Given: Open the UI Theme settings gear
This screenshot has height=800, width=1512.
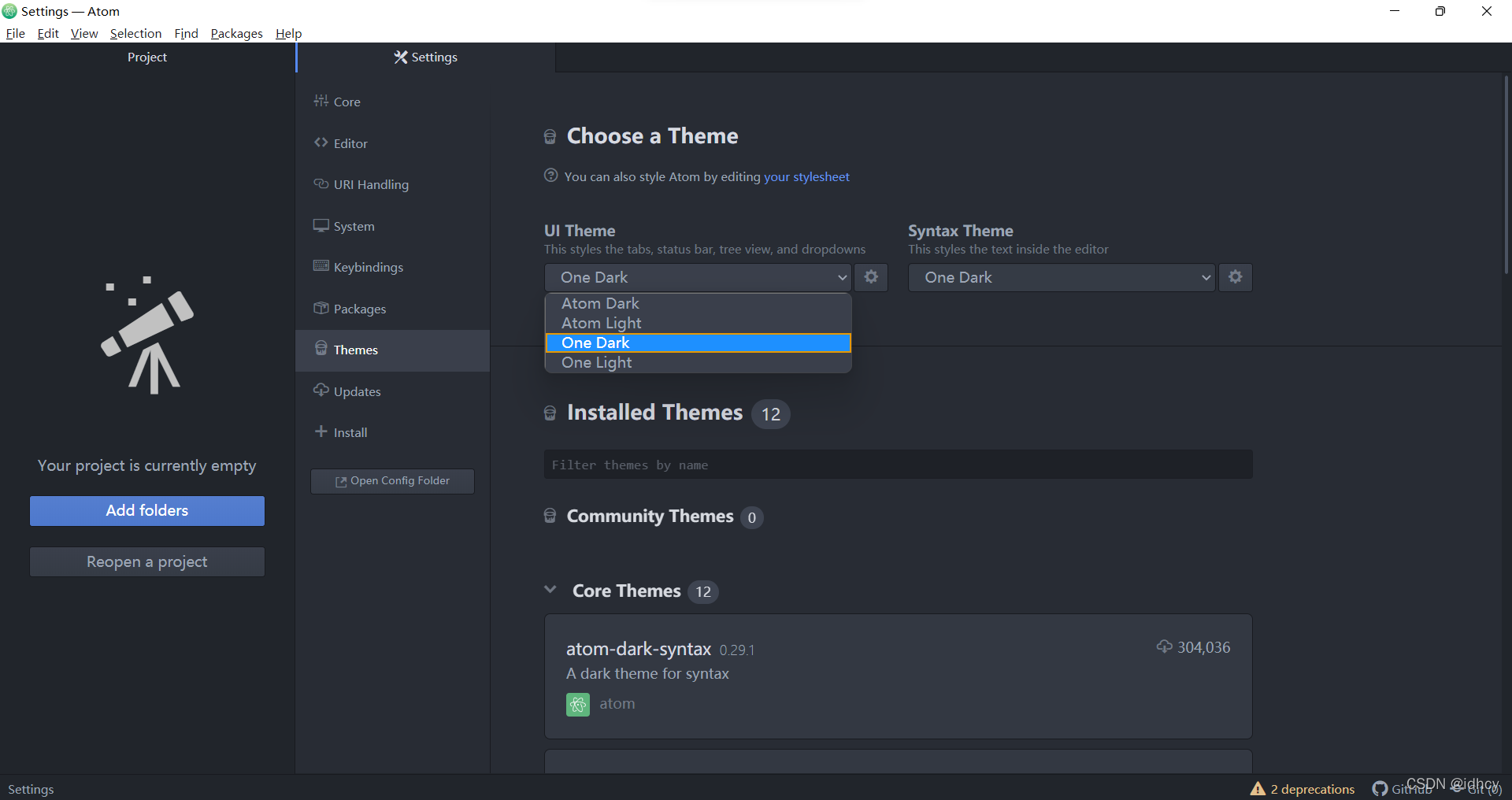Looking at the screenshot, I should click(x=871, y=277).
